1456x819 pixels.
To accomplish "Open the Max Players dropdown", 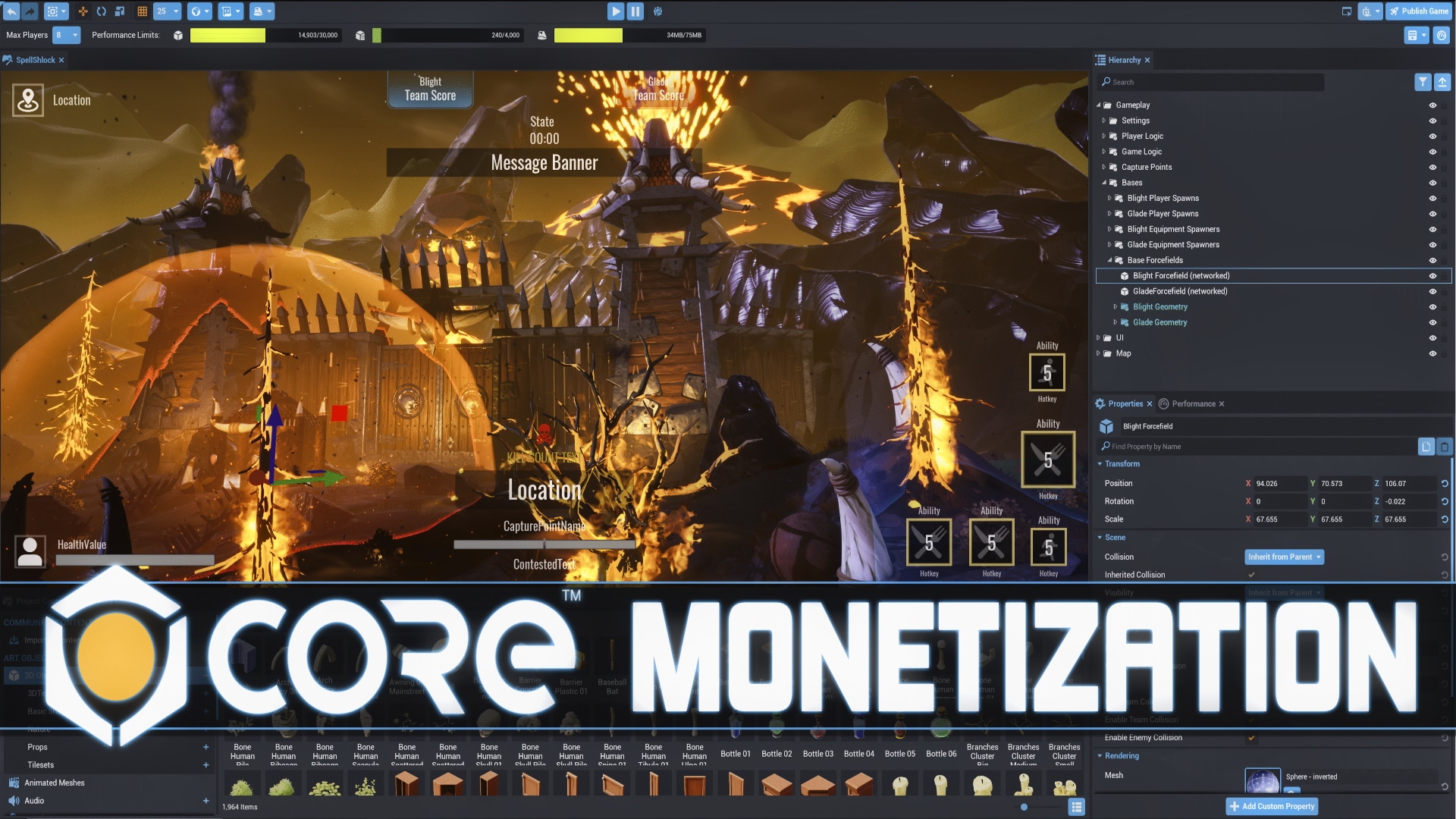I will 67,35.
